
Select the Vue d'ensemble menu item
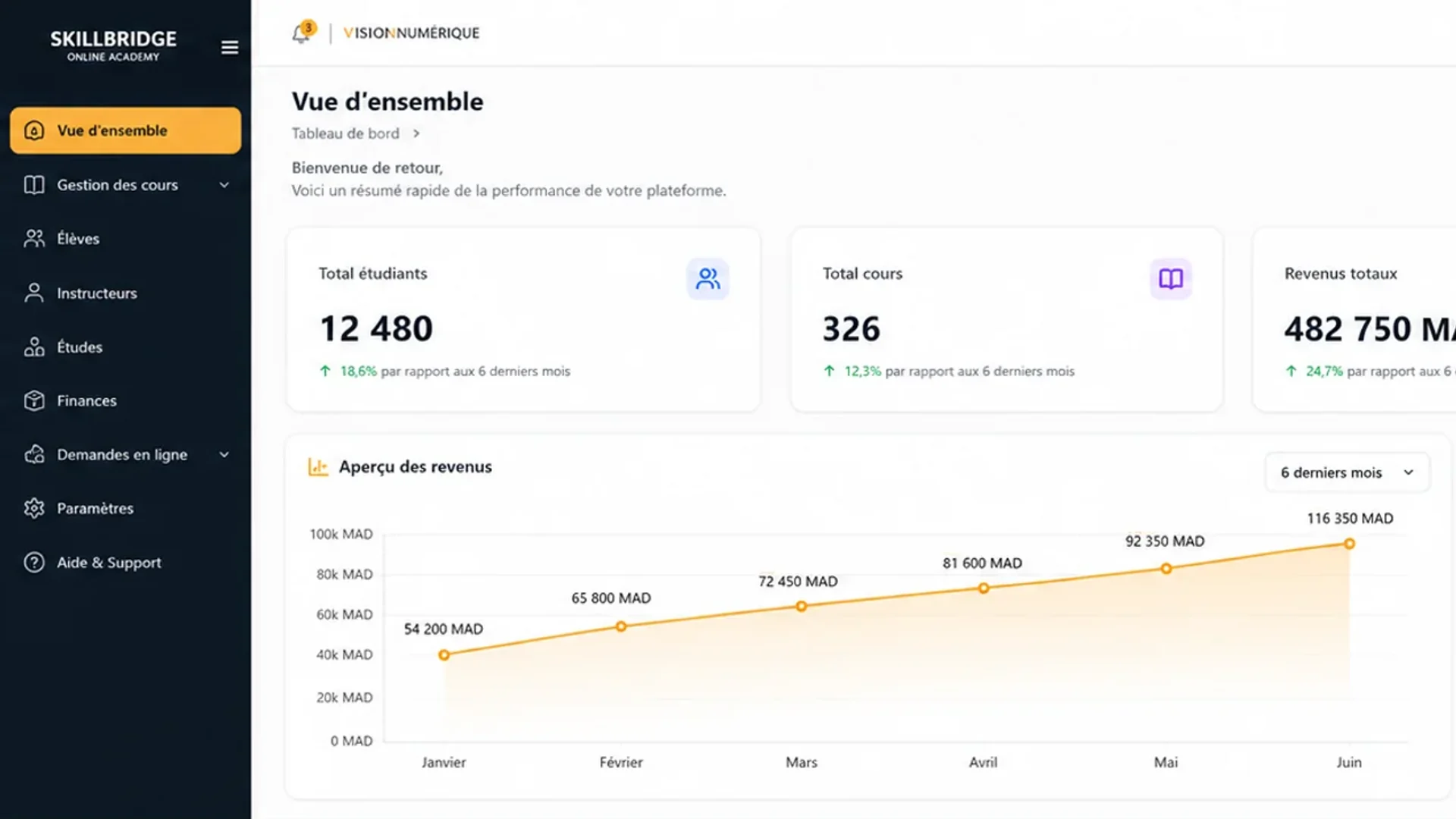[126, 130]
